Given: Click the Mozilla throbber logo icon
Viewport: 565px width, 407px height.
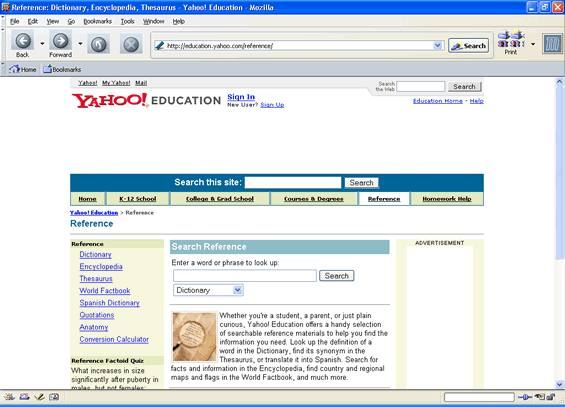Looking at the screenshot, I should [x=553, y=44].
